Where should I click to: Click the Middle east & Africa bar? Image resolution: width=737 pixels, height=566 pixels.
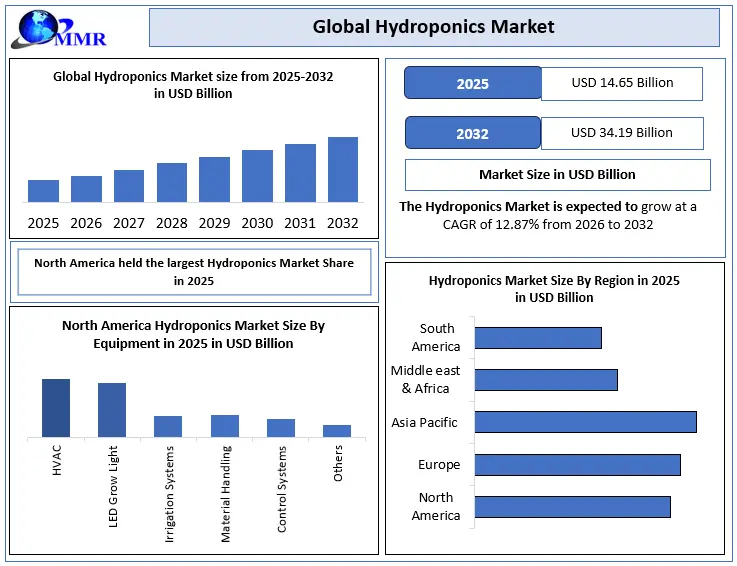[x=546, y=380]
